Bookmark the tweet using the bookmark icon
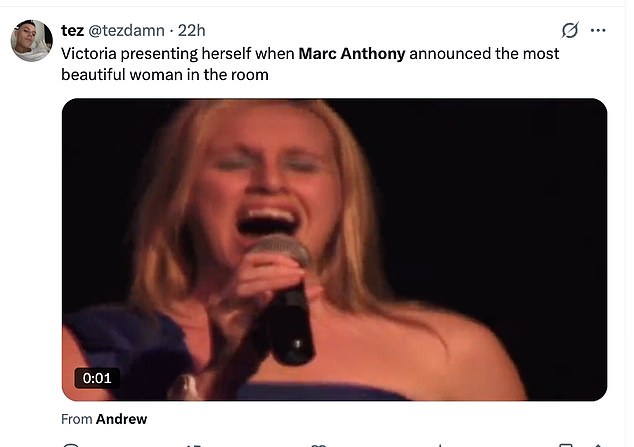 (566, 445)
